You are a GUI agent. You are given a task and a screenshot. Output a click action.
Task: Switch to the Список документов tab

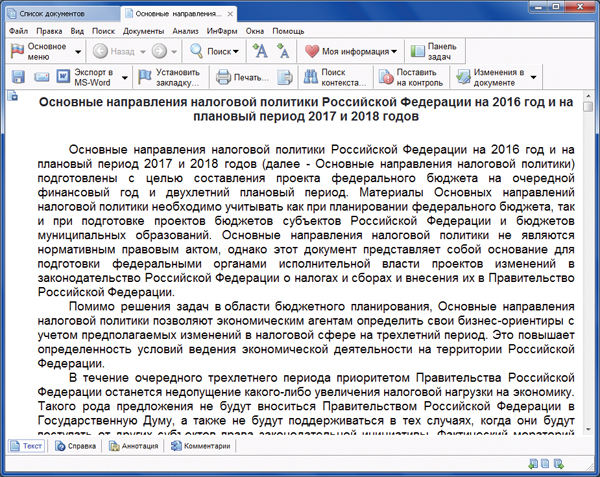coord(61,11)
